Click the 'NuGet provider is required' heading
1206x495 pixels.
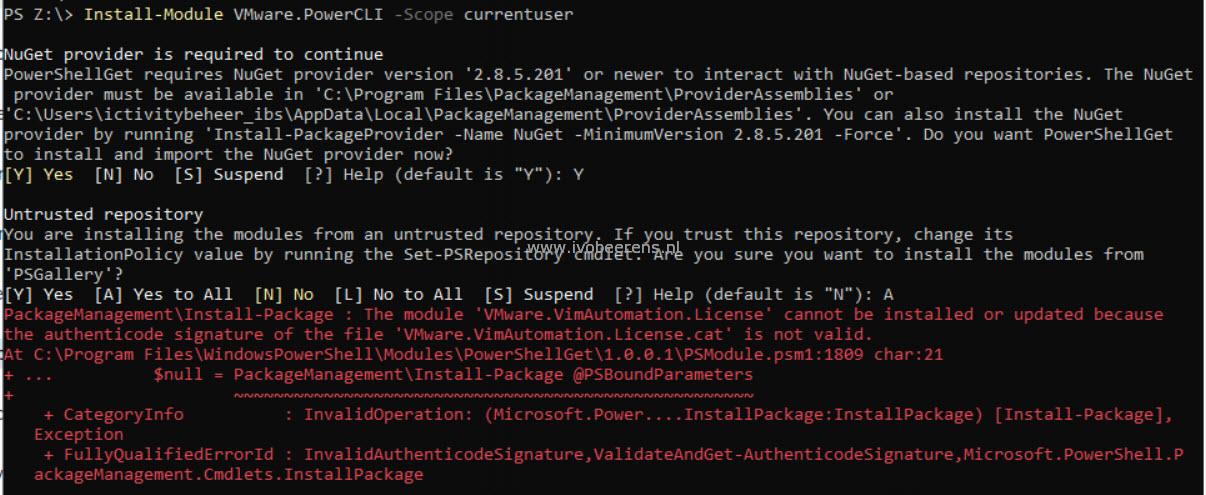[194, 54]
